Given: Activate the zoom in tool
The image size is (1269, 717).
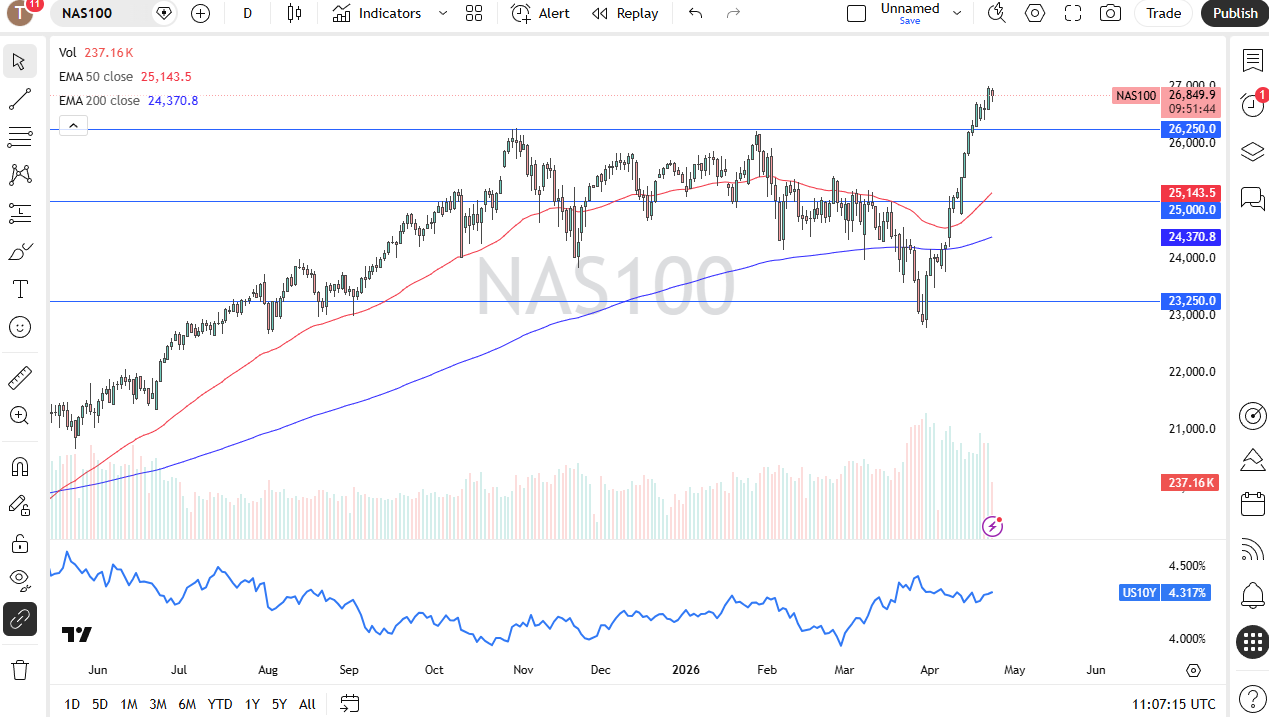Looking at the screenshot, I should click(19, 416).
